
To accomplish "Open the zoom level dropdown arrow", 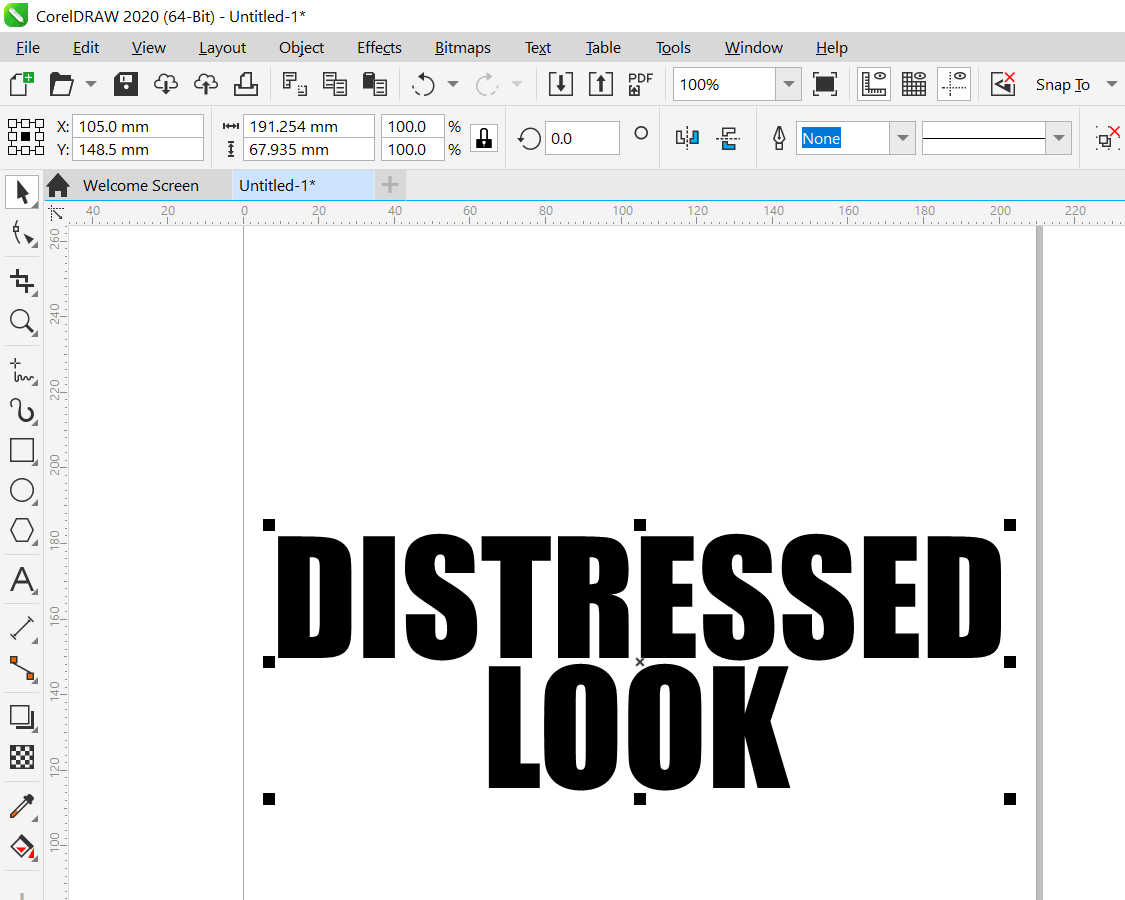I will tap(789, 85).
